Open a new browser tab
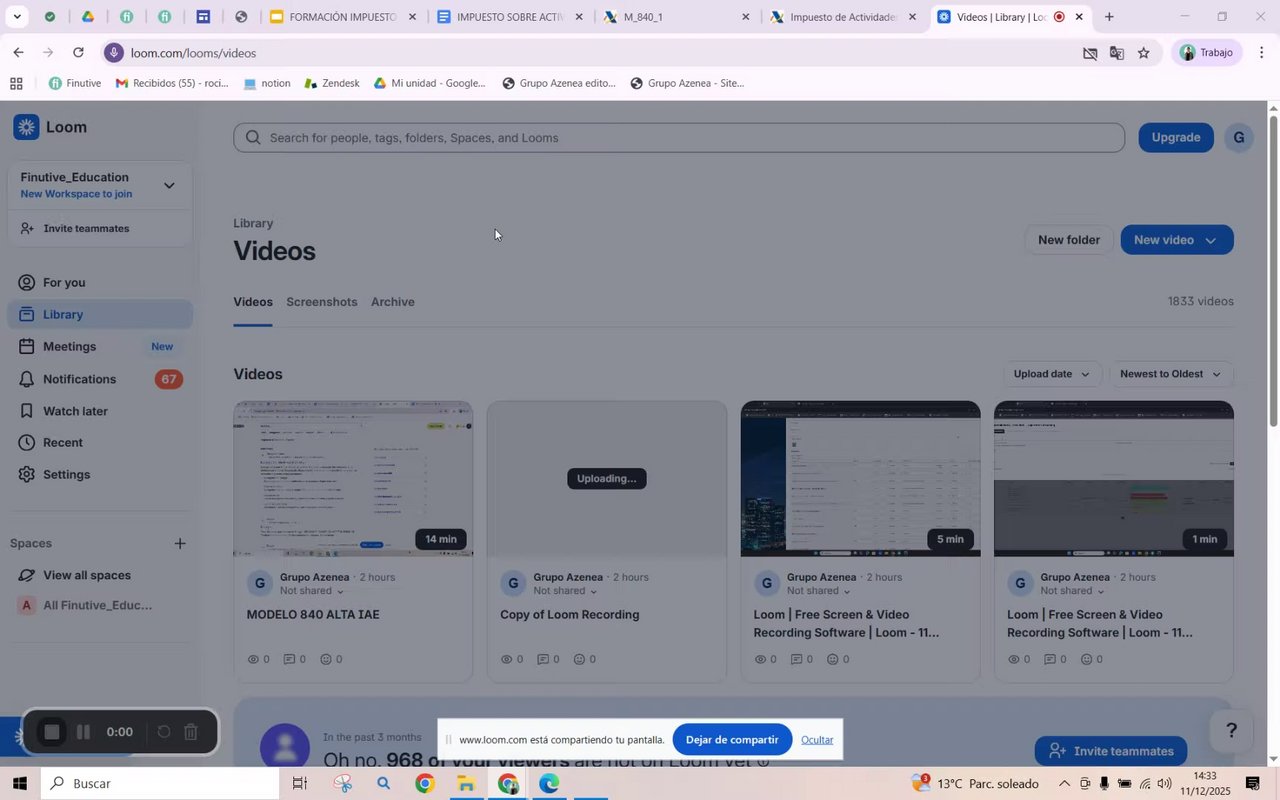 (x=1109, y=17)
